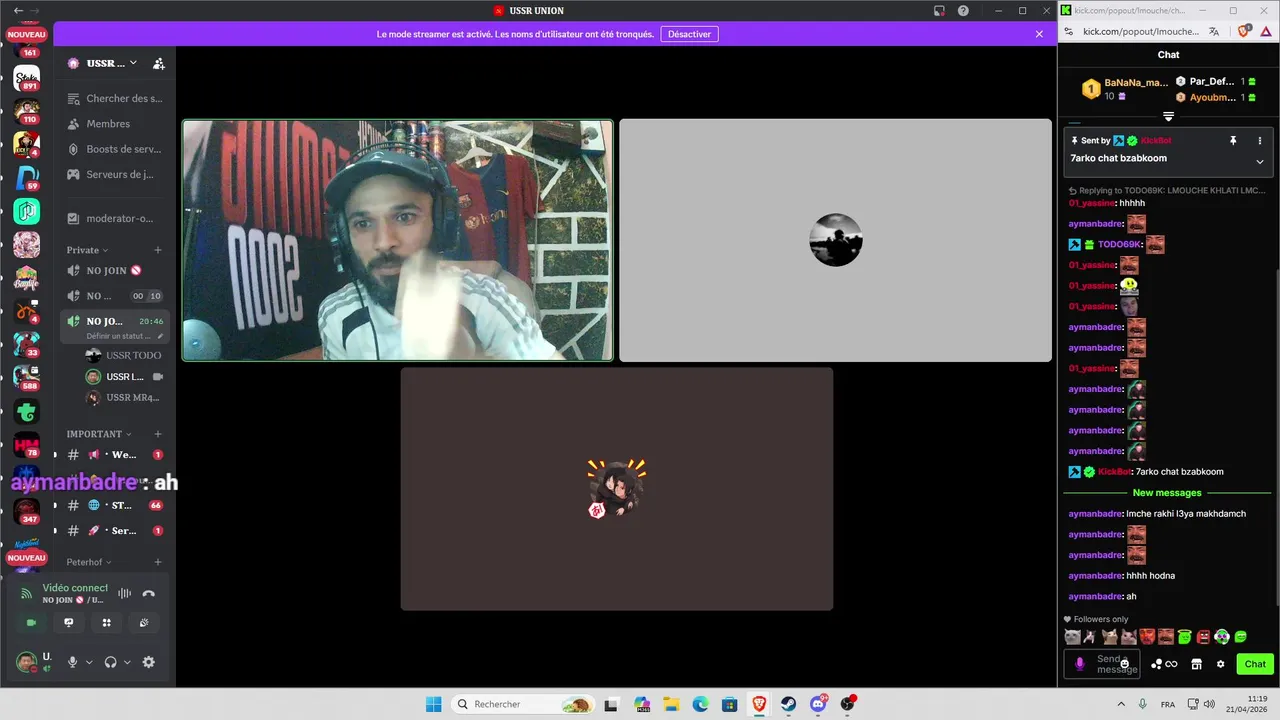Open Brave site settings tune icon
1280x720 pixels.
1069,32
